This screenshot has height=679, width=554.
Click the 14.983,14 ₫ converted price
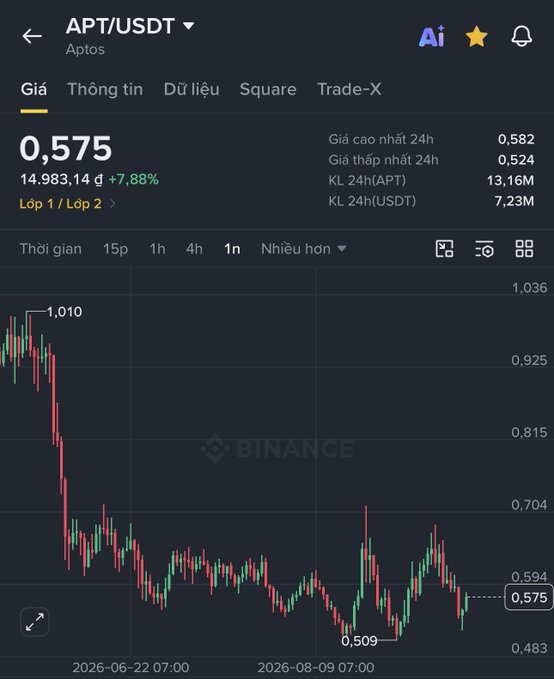click(x=62, y=179)
